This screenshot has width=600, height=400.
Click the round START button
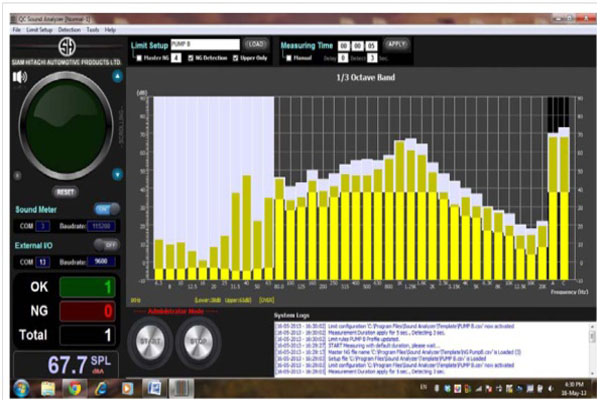pos(149,345)
